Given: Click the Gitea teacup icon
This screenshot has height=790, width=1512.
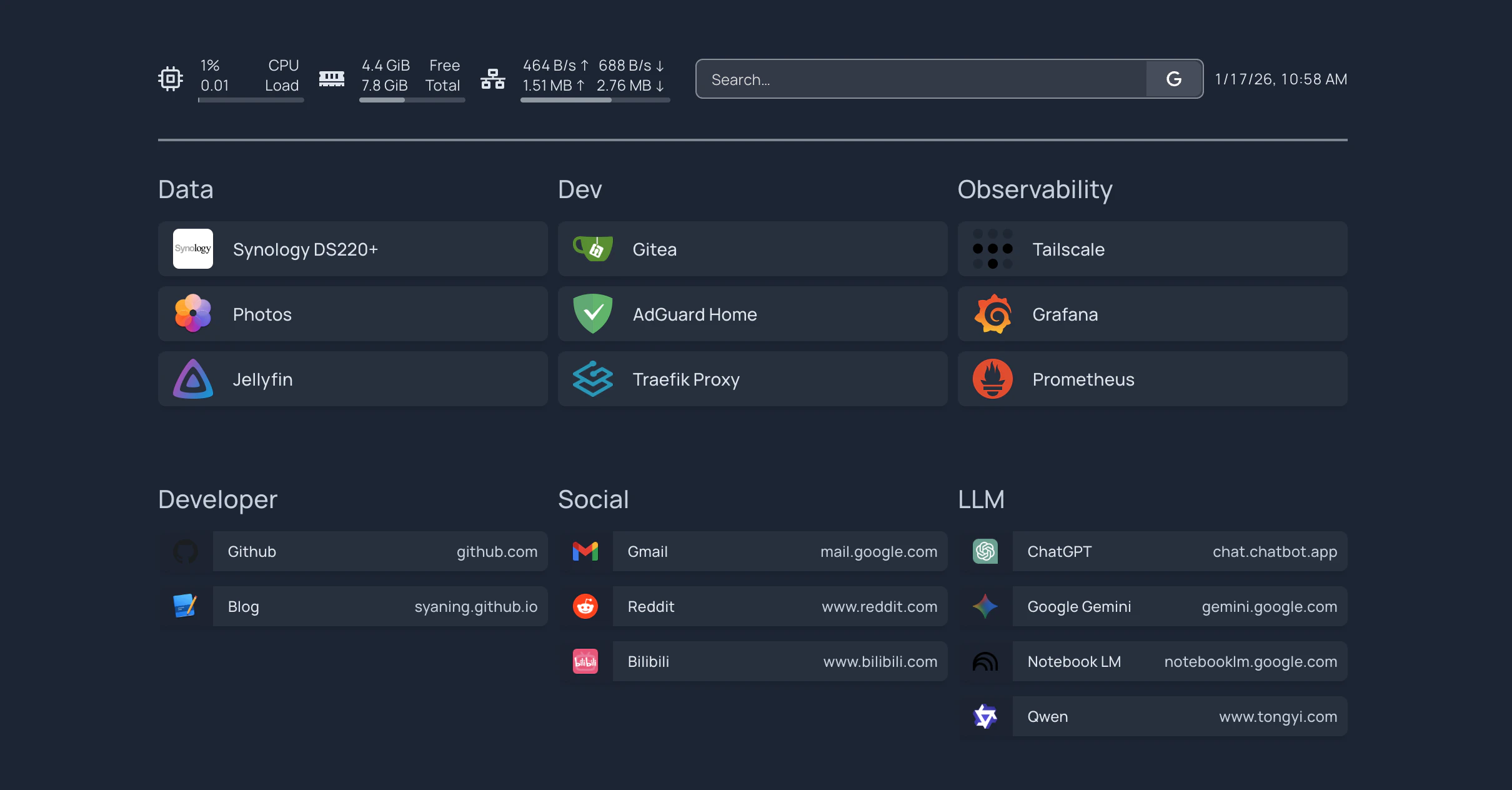Looking at the screenshot, I should tap(592, 249).
